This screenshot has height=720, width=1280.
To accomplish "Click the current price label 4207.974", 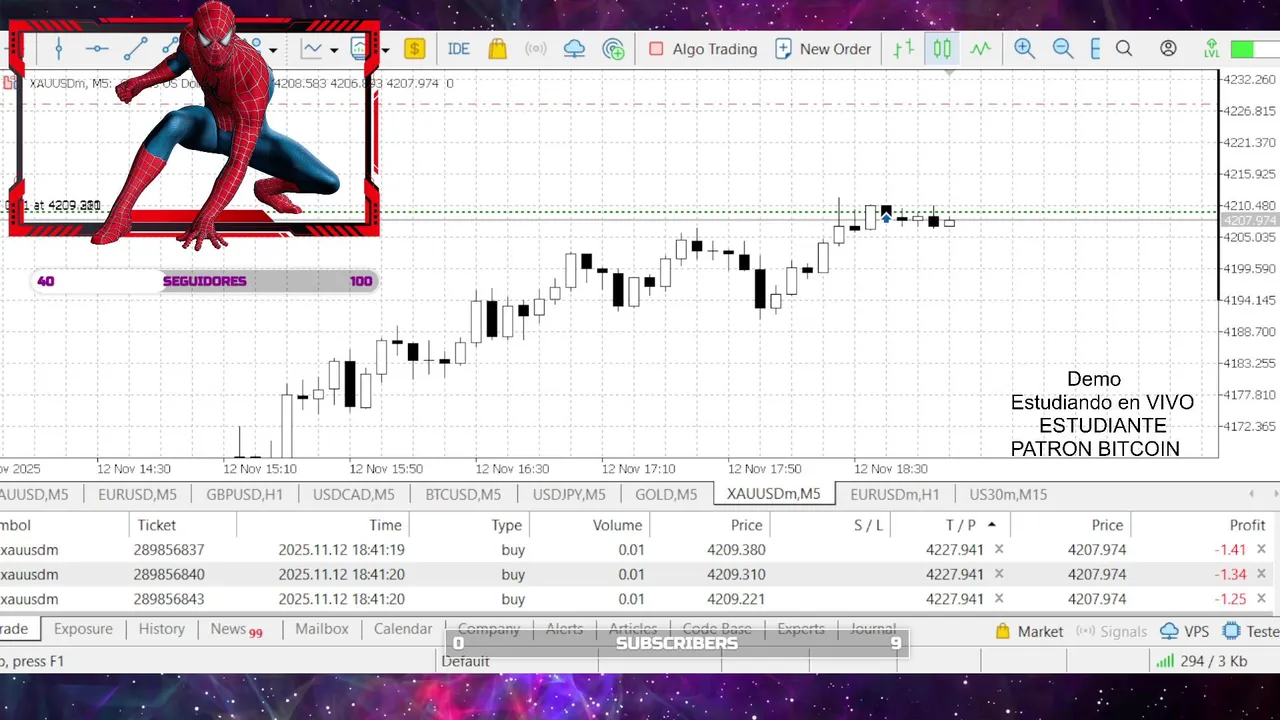I will [1250, 220].
